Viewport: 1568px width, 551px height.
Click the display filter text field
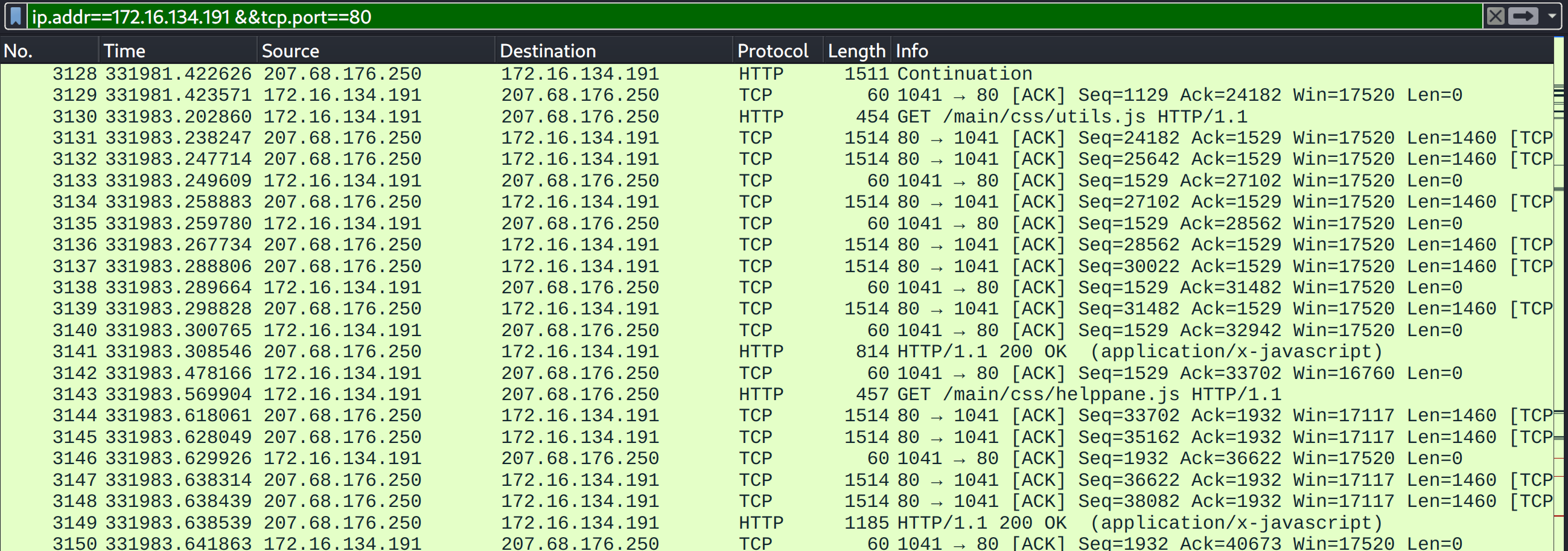pyautogui.click(x=754, y=16)
